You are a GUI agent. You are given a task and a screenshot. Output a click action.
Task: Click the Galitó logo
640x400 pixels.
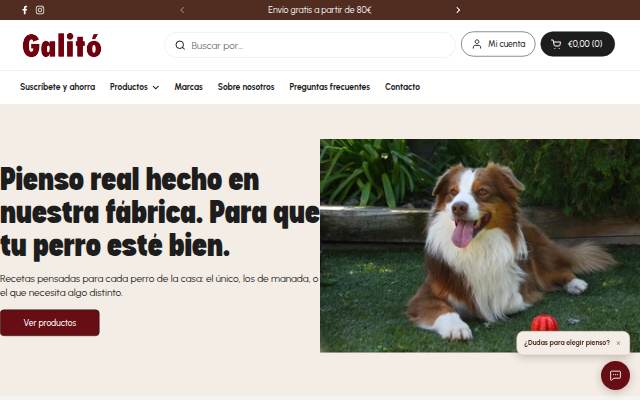coord(62,45)
